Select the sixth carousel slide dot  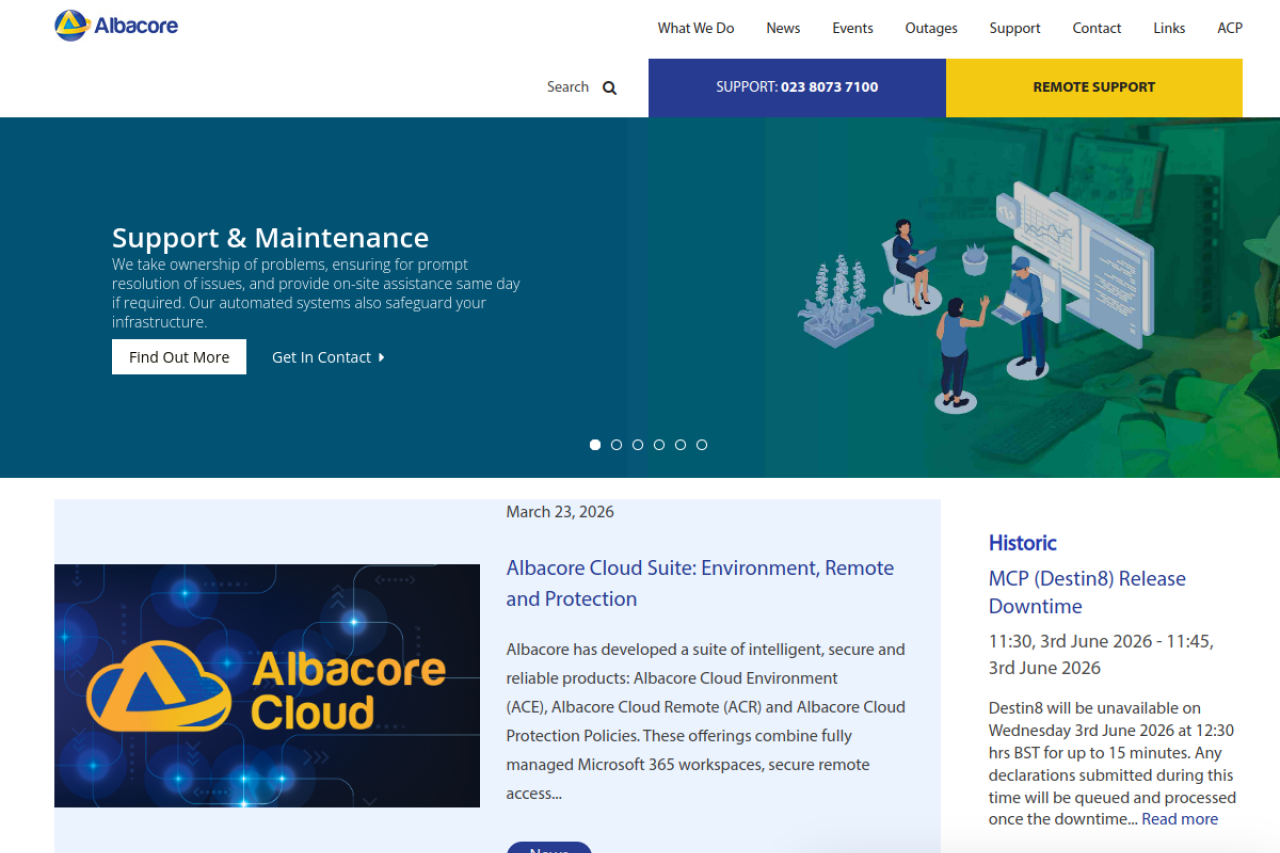(702, 445)
